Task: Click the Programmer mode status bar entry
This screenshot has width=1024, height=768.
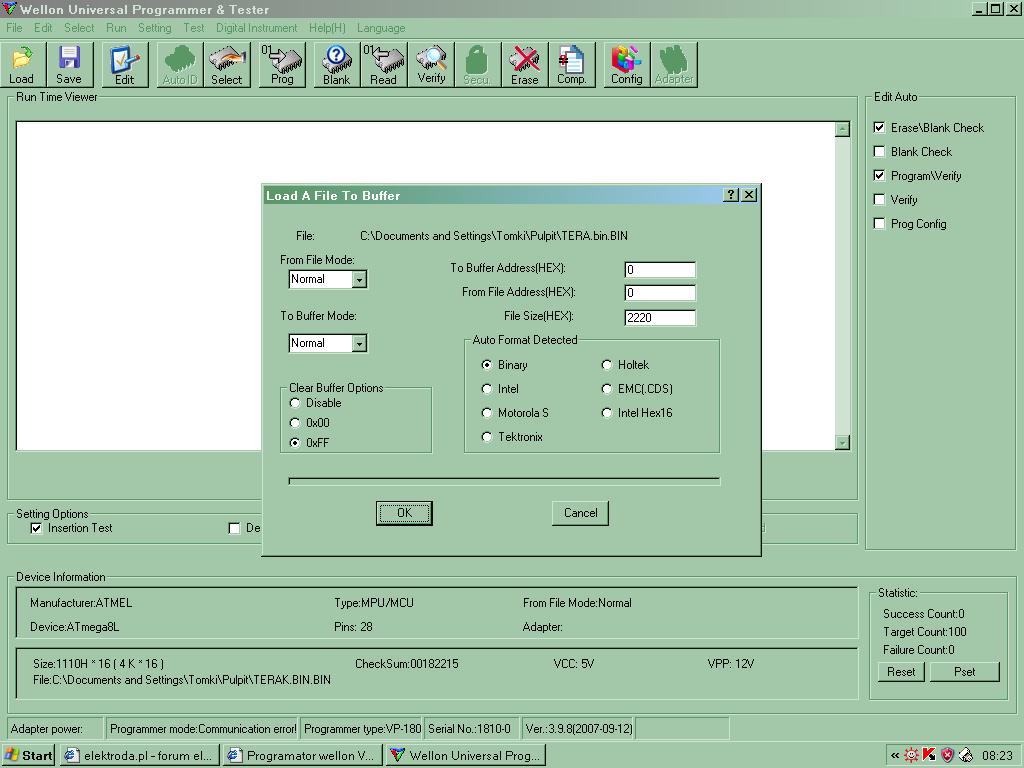Action: [x=202, y=728]
